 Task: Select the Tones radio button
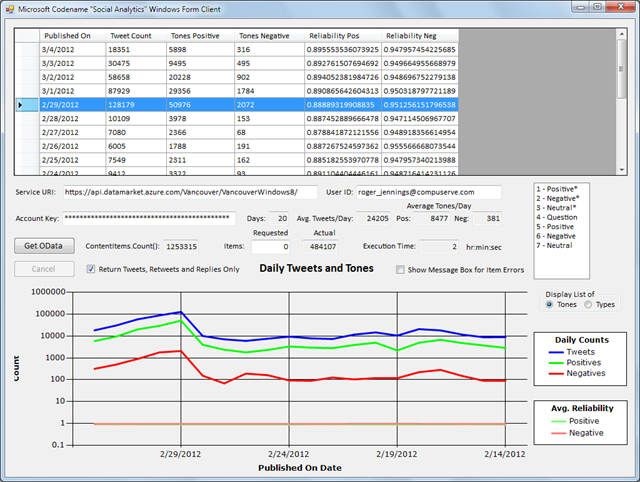pos(550,304)
